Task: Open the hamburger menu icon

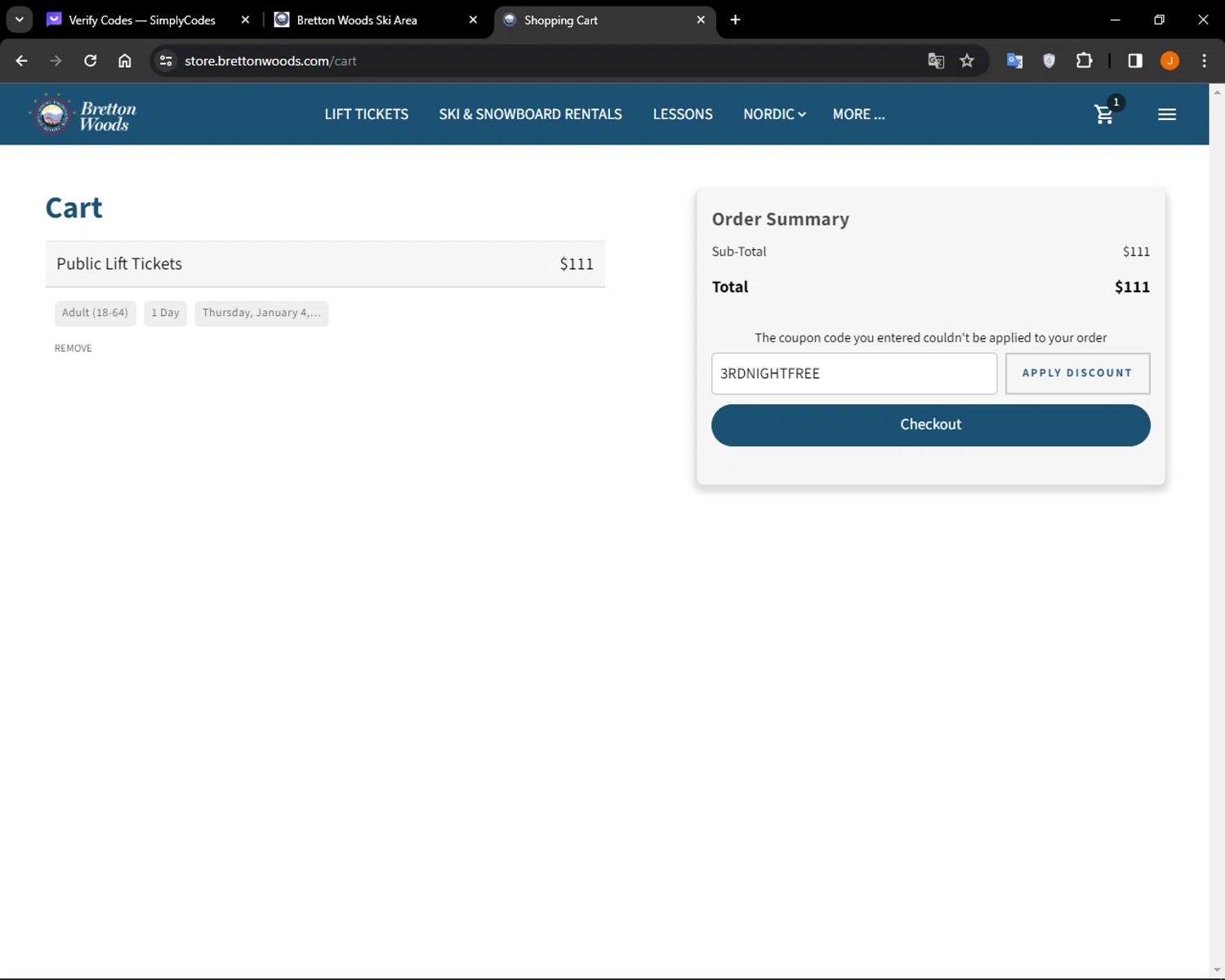Action: [1167, 114]
